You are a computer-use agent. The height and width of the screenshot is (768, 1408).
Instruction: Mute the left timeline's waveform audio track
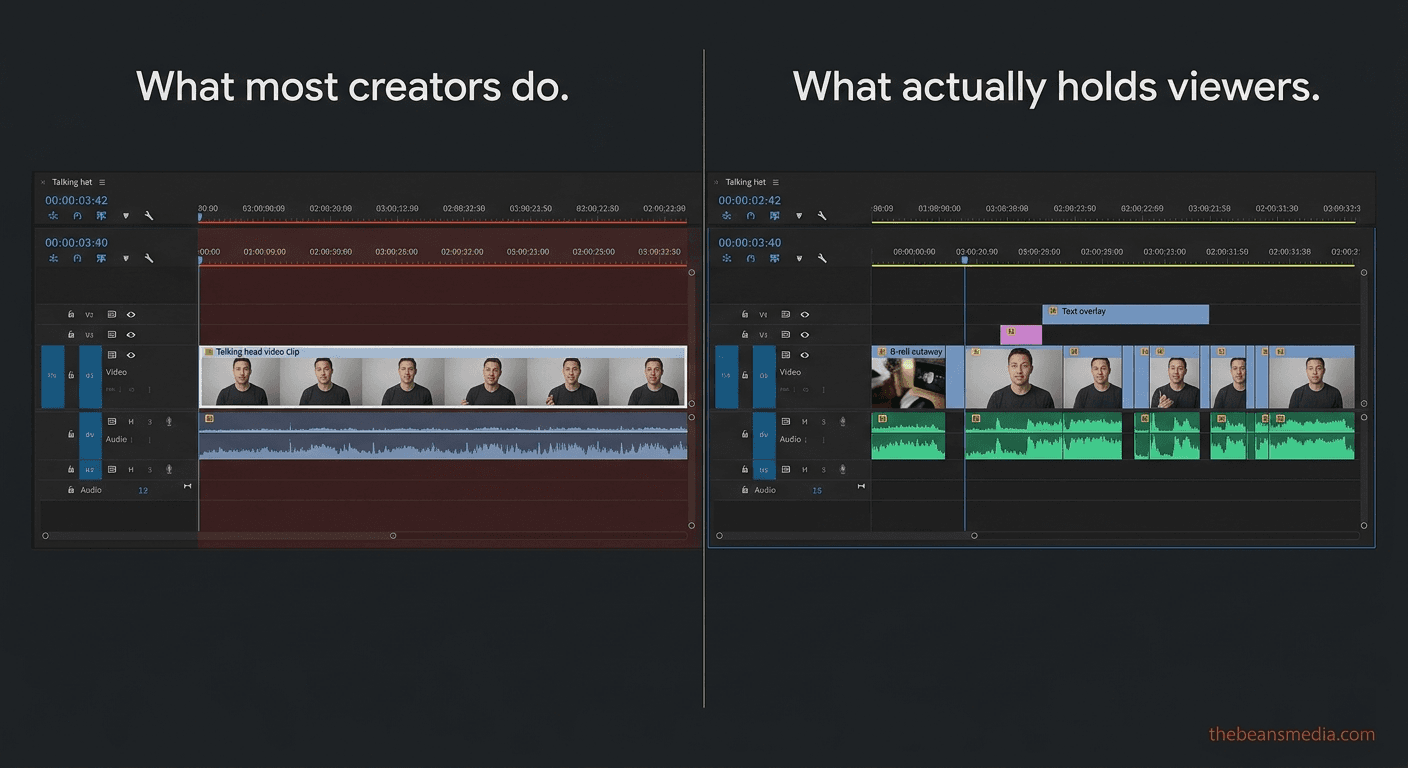click(x=131, y=422)
